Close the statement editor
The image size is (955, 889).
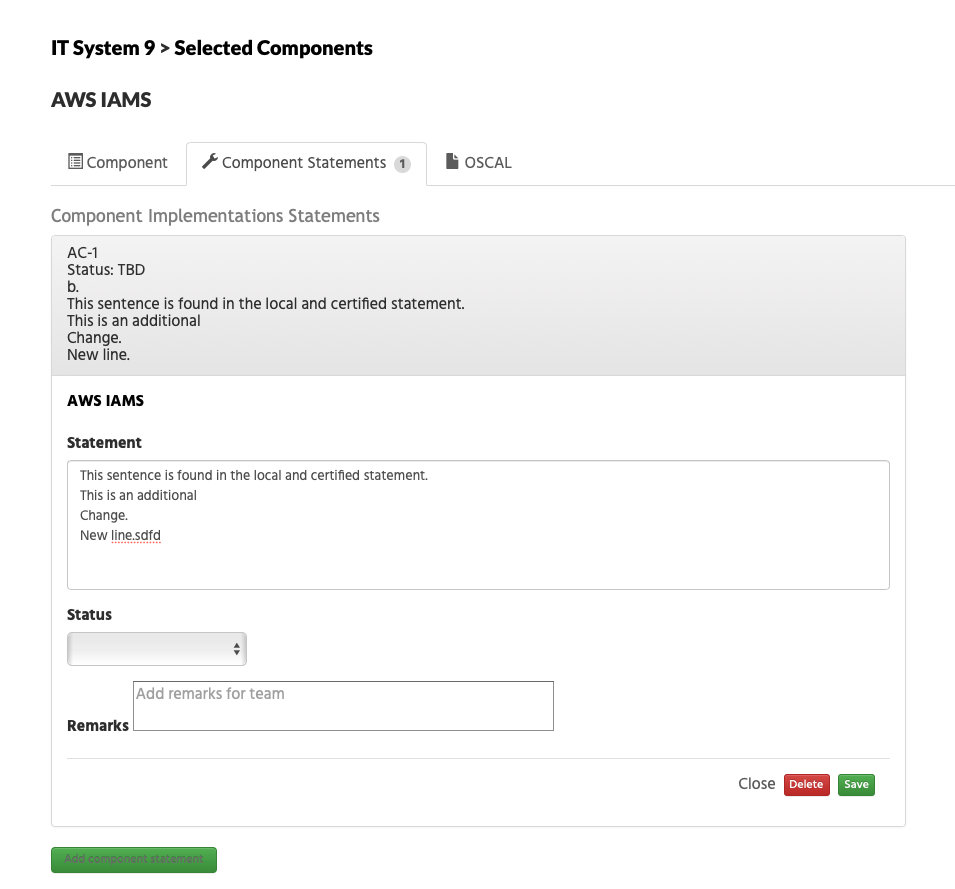(x=756, y=784)
